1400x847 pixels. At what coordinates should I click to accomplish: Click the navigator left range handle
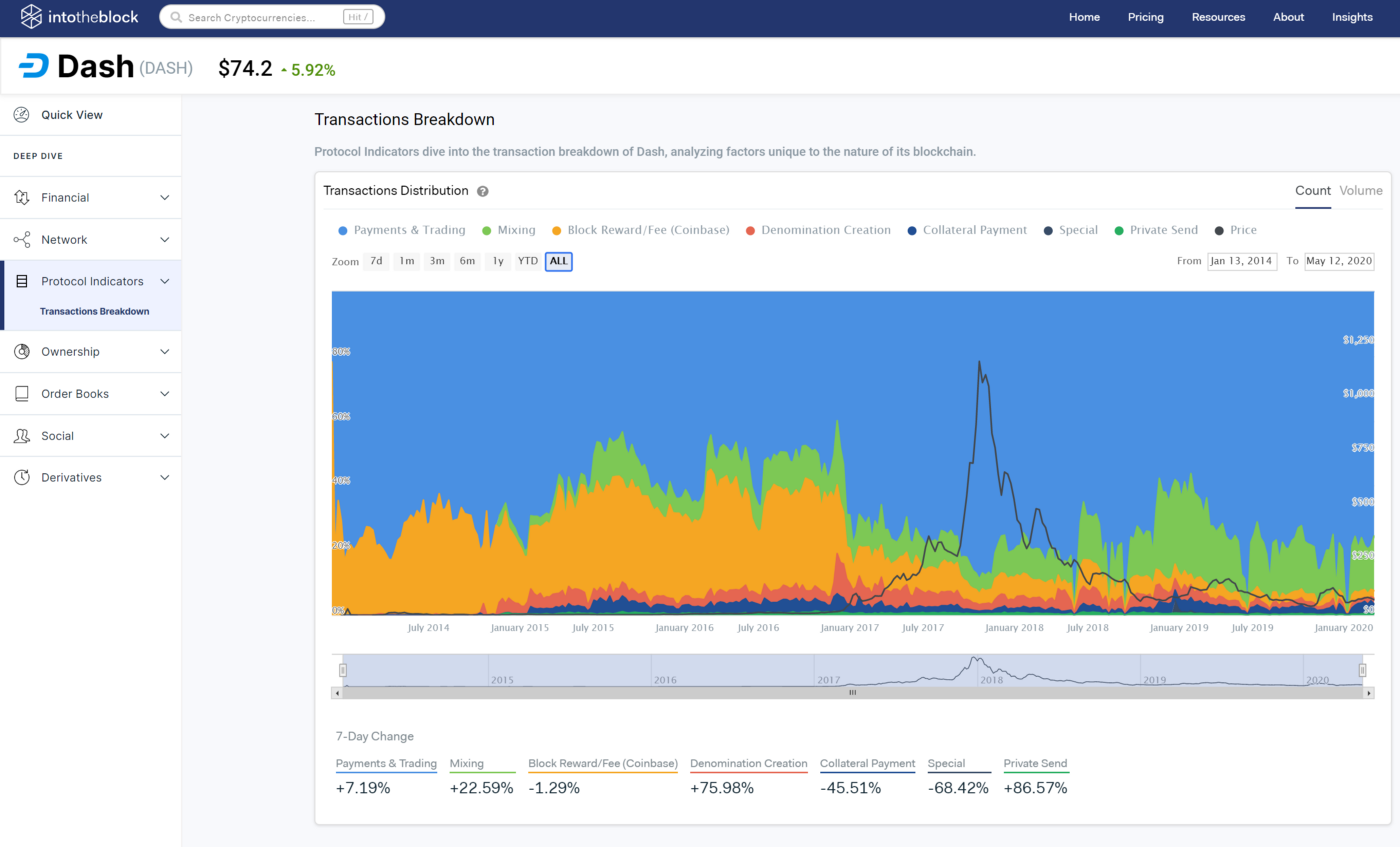point(342,670)
